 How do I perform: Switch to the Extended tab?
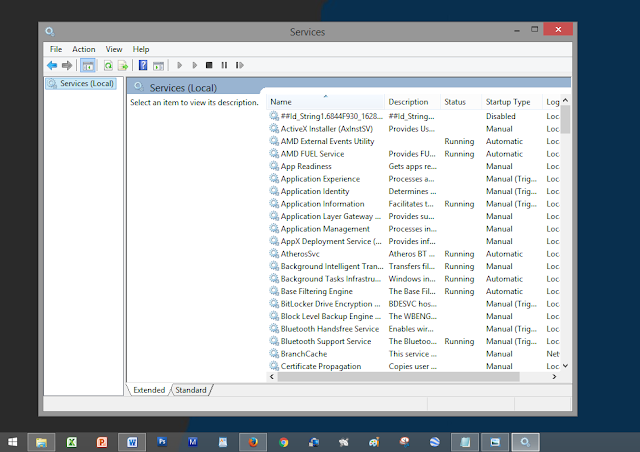point(149,390)
